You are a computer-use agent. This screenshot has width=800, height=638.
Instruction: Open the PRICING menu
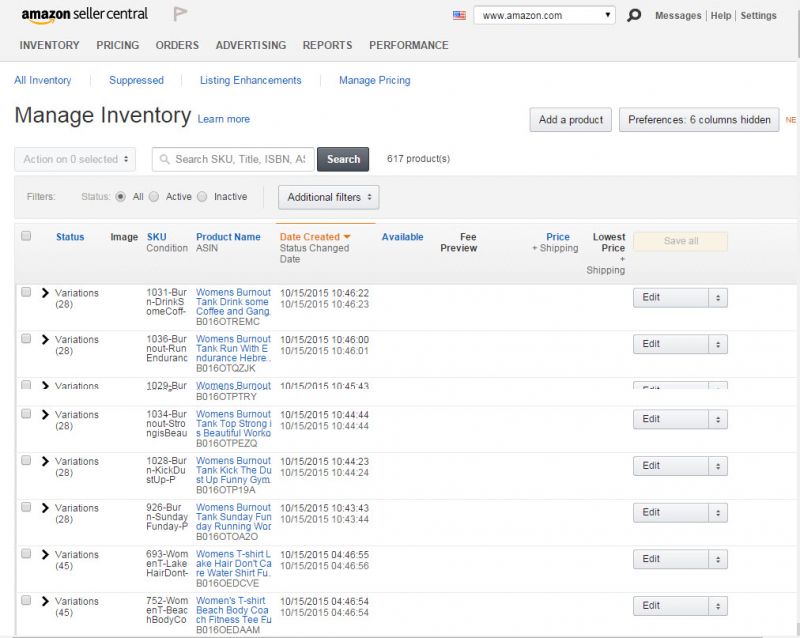(118, 45)
